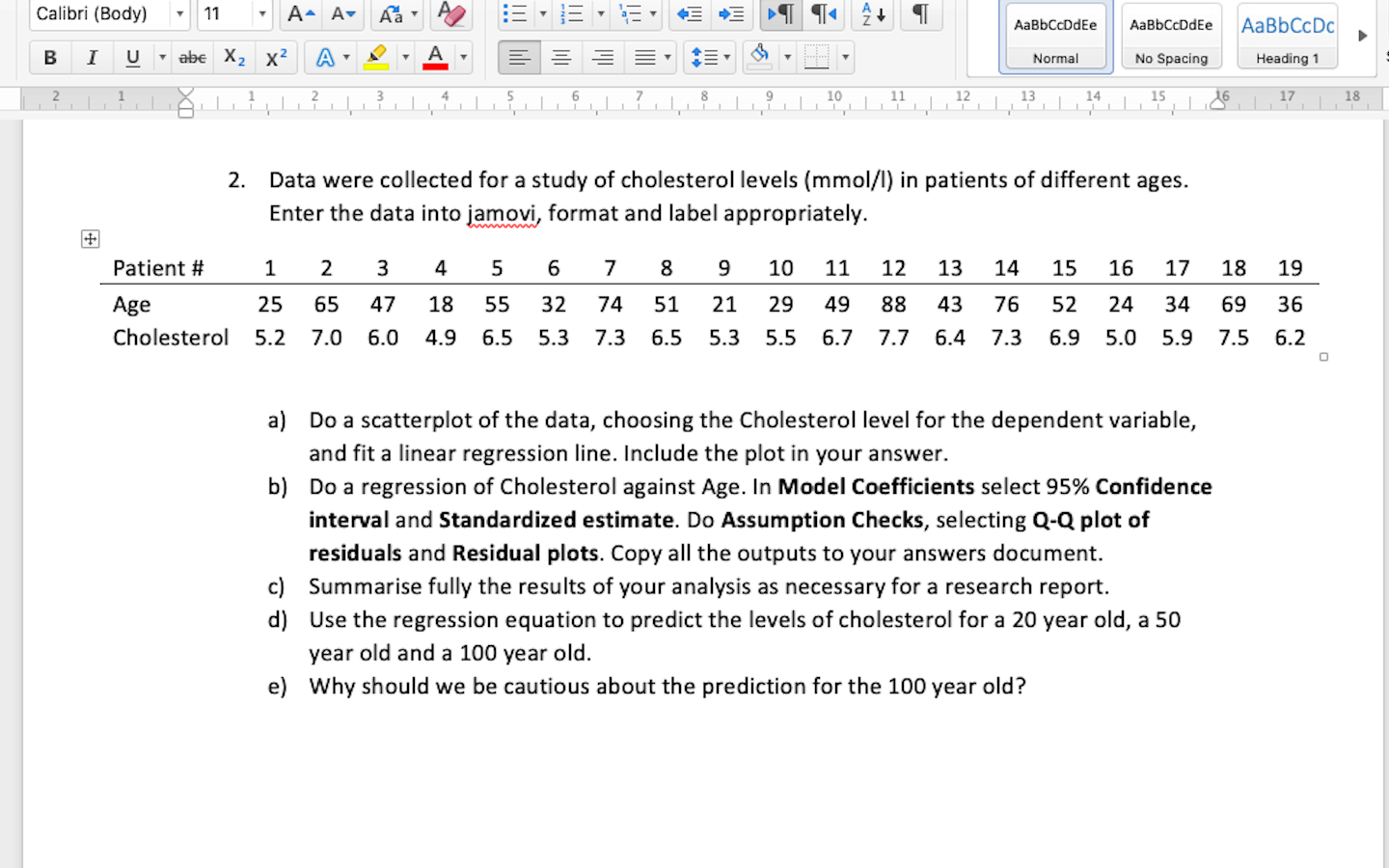Image resolution: width=1389 pixels, height=868 pixels.
Task: Toggle align left
Action: click(x=519, y=58)
